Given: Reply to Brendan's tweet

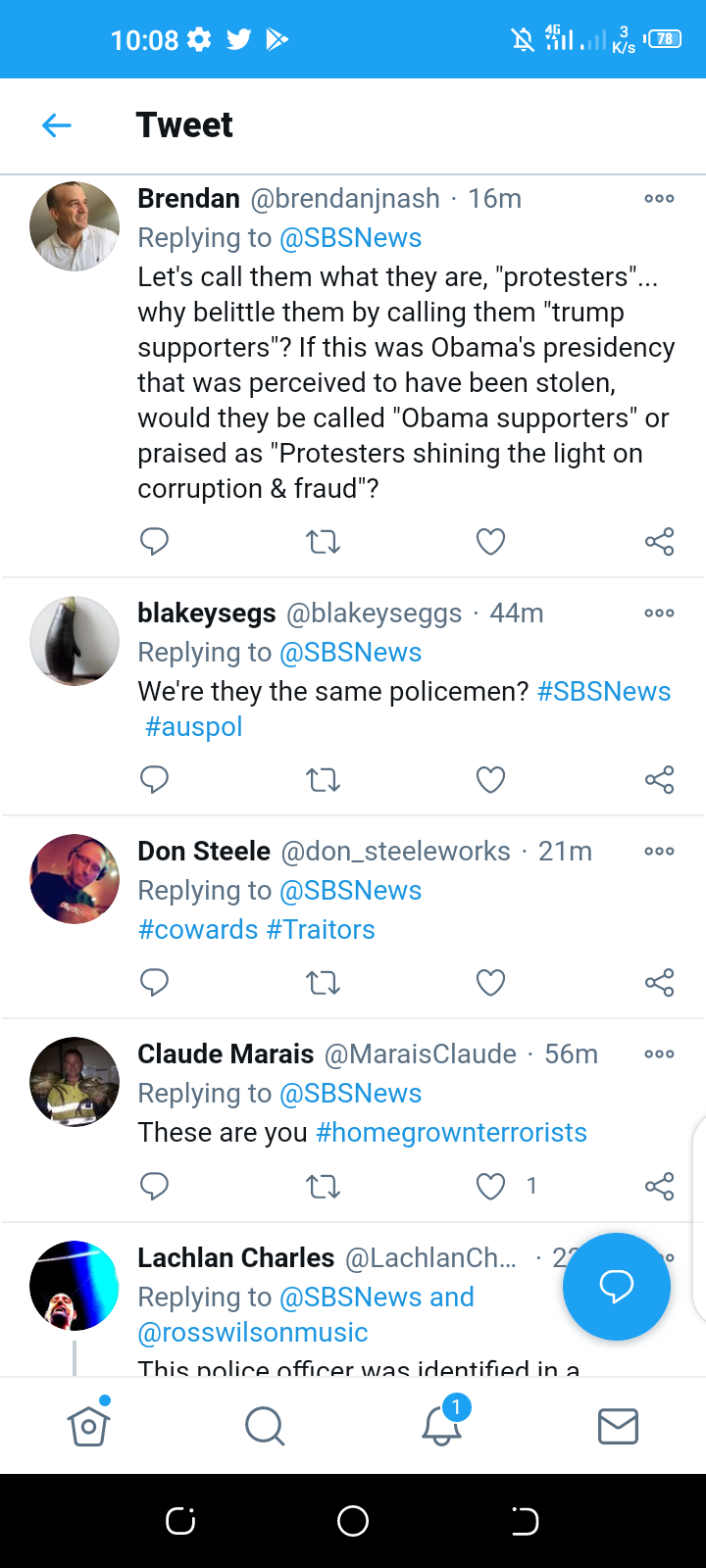Looking at the screenshot, I should coord(154,541).
